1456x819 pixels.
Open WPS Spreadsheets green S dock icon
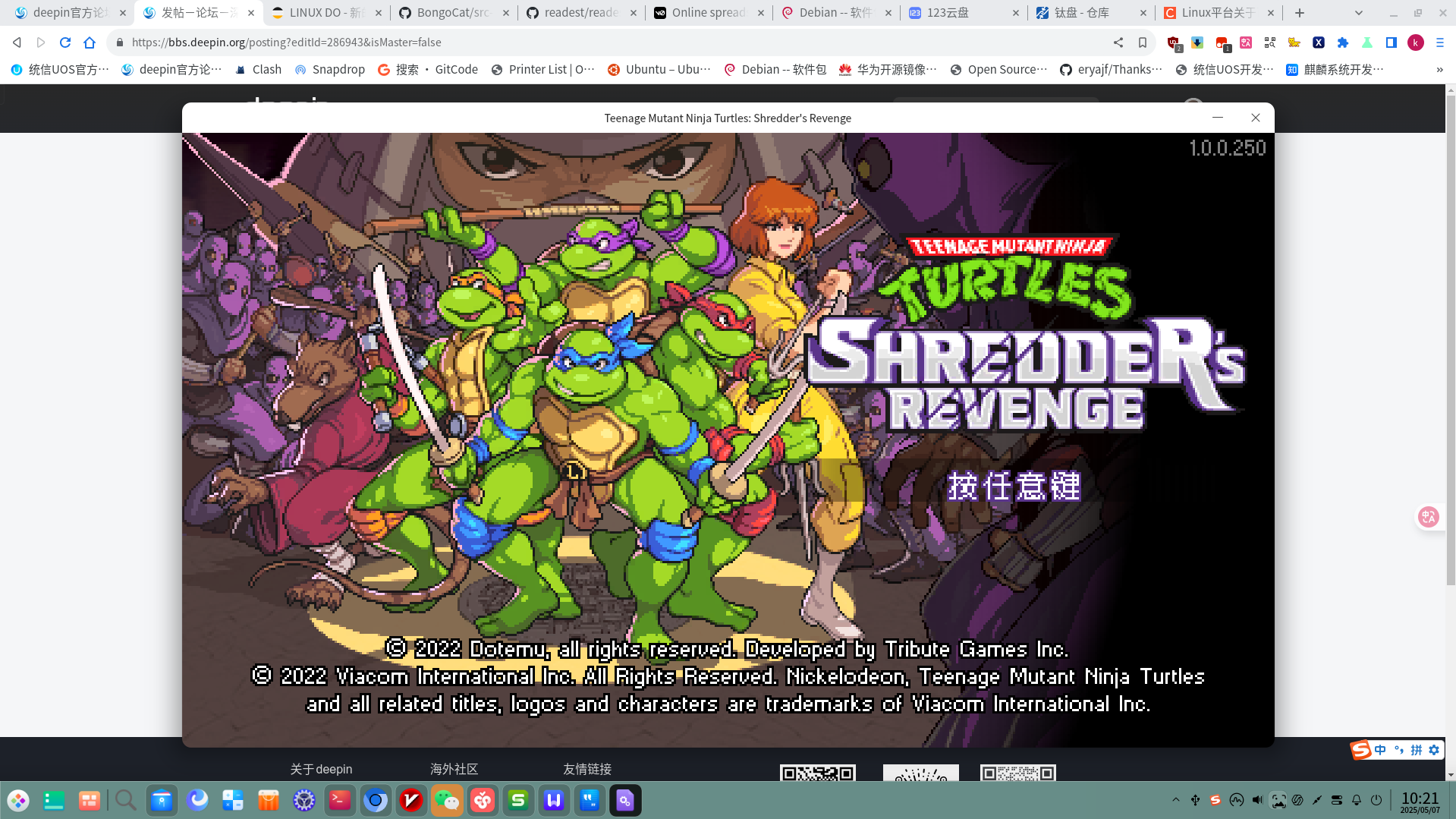(518, 800)
